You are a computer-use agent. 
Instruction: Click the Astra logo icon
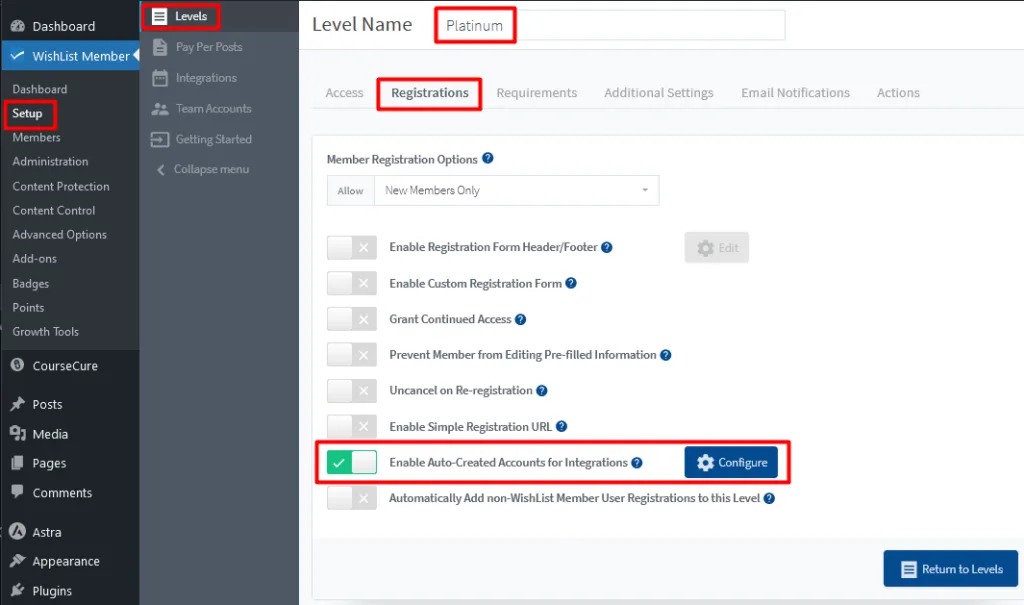pos(18,531)
